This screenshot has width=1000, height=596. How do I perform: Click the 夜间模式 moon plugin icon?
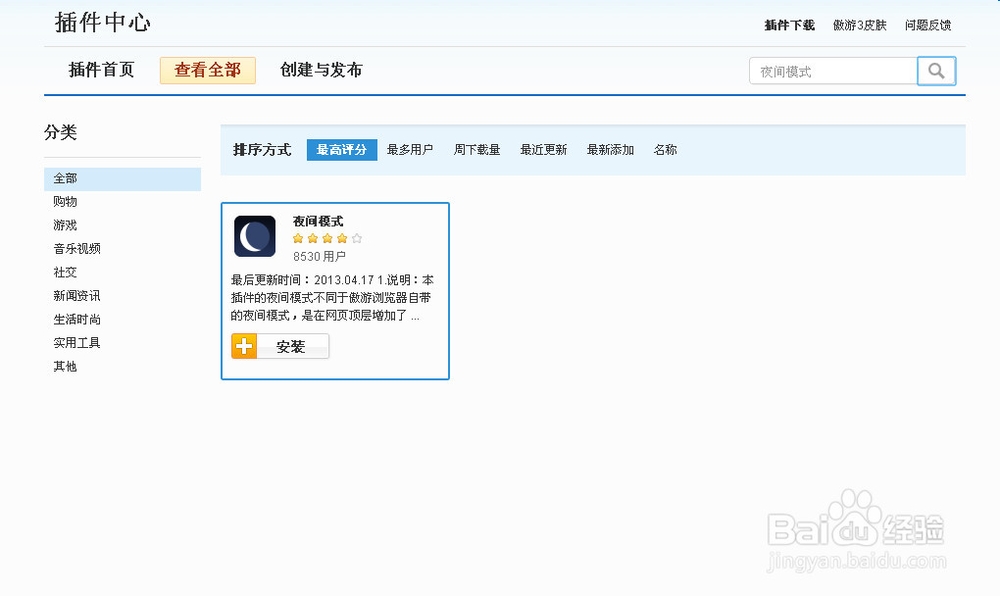pyautogui.click(x=255, y=235)
